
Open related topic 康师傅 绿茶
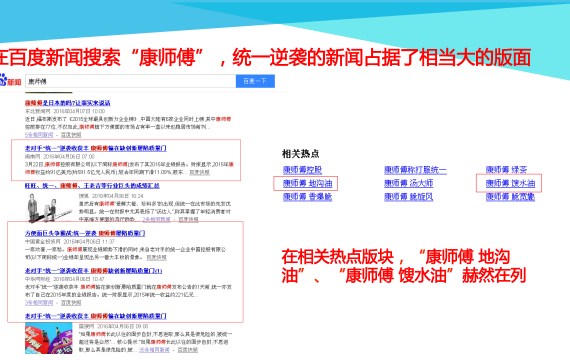[x=506, y=170]
